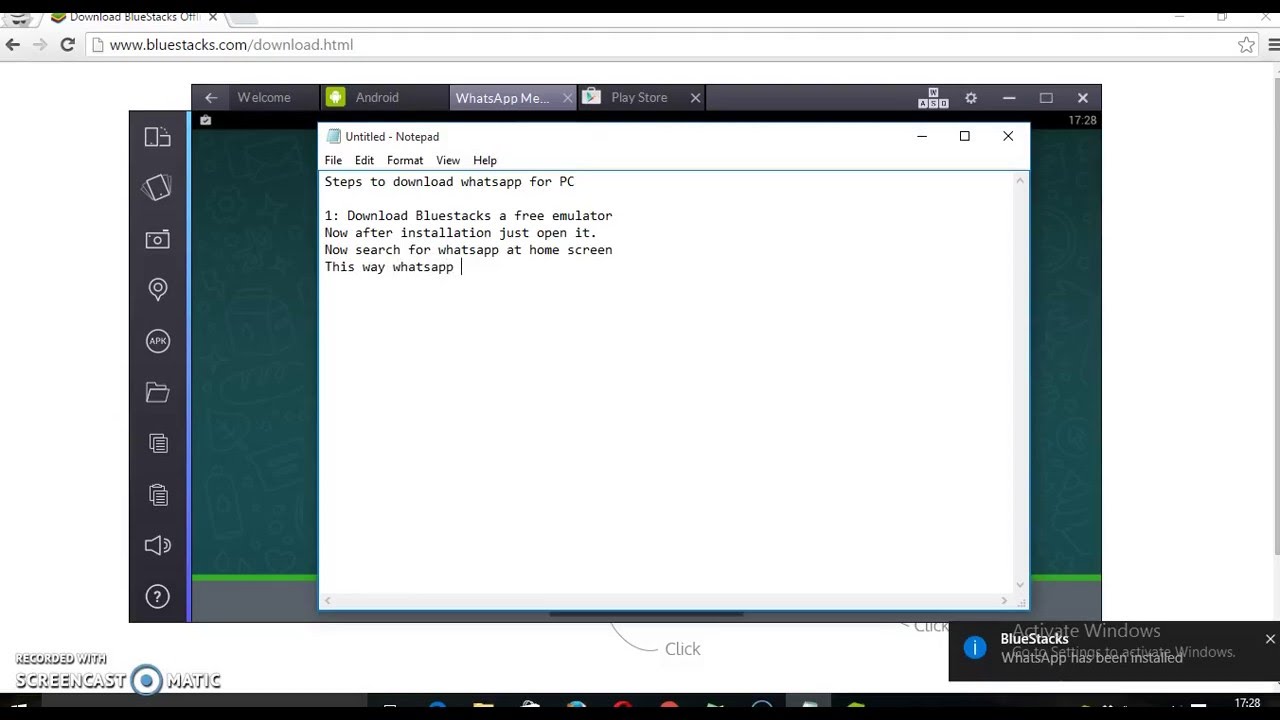This screenshot has height=720, width=1280.
Task: Dismiss the BlueStacks notification toast
Action: click(1270, 639)
